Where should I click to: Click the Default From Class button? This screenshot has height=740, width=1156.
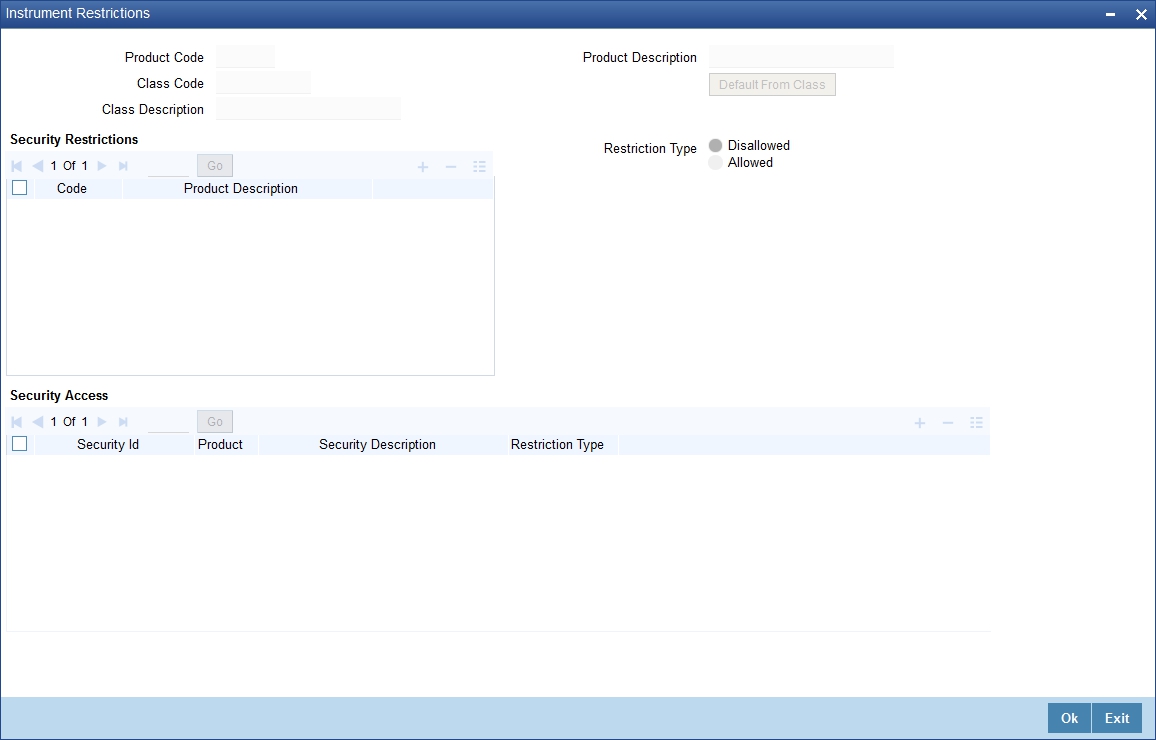[772, 85]
